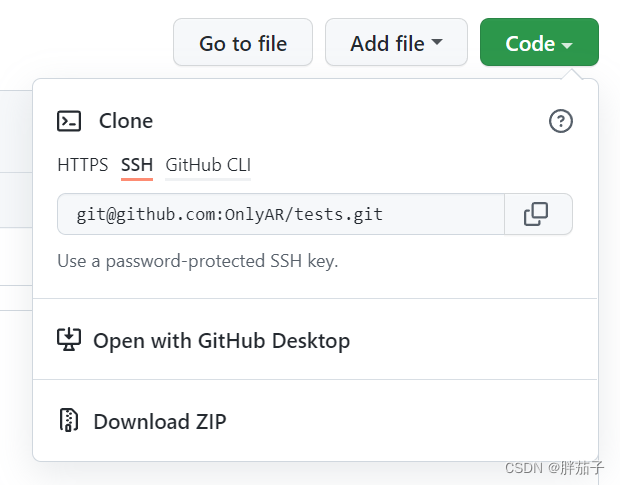620x485 pixels.
Task: Switch to the GitHub CLI tab
Action: coord(208,165)
